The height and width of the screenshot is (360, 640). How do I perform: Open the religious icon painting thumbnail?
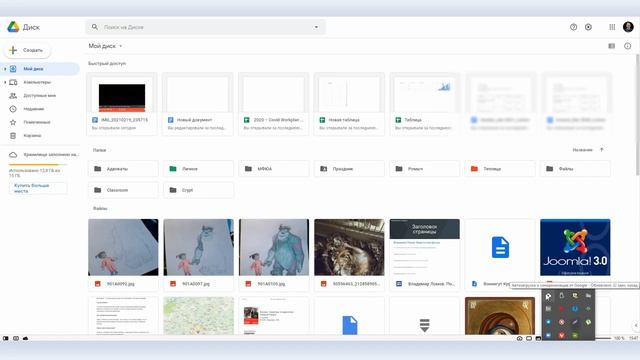(500, 316)
